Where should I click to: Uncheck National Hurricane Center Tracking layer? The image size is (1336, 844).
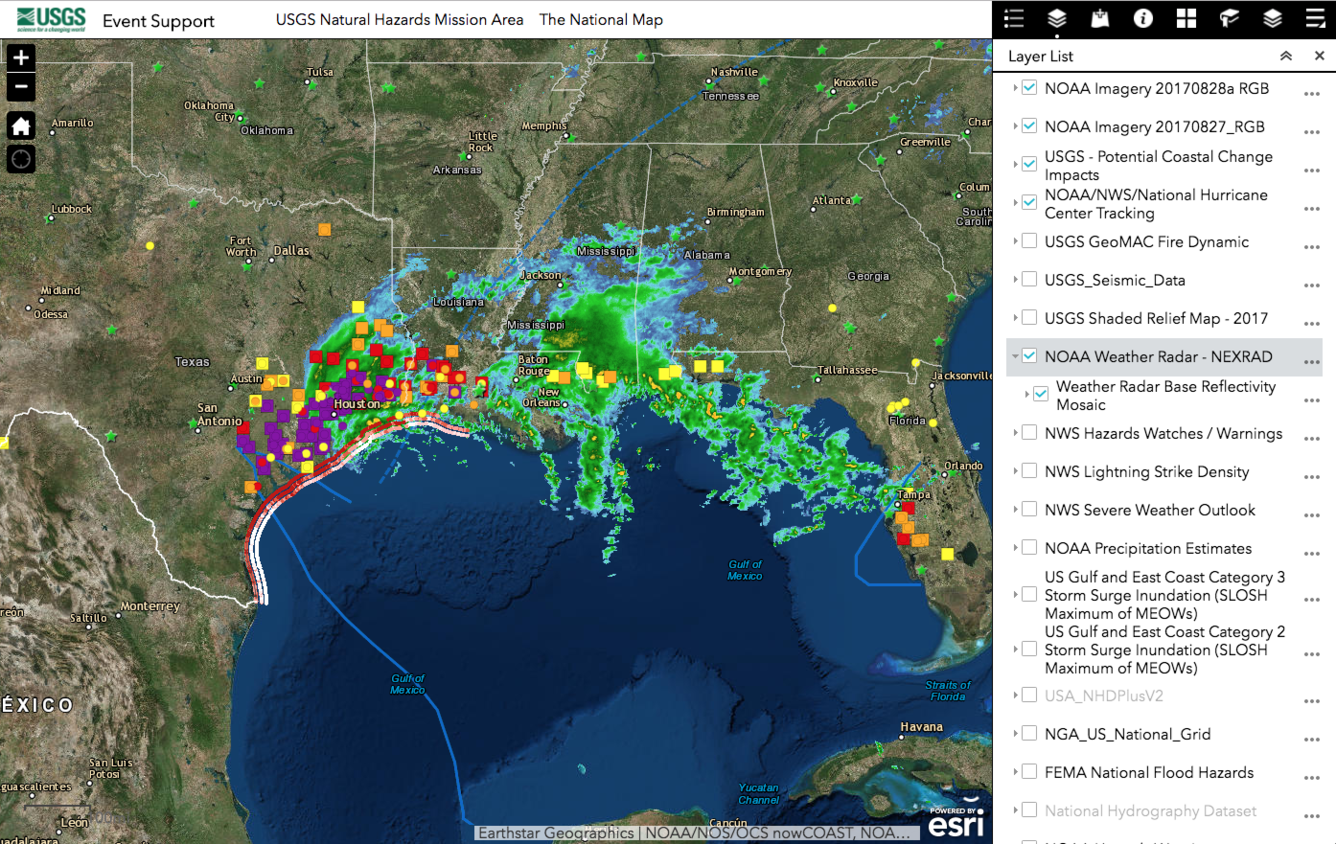[x=1029, y=202]
